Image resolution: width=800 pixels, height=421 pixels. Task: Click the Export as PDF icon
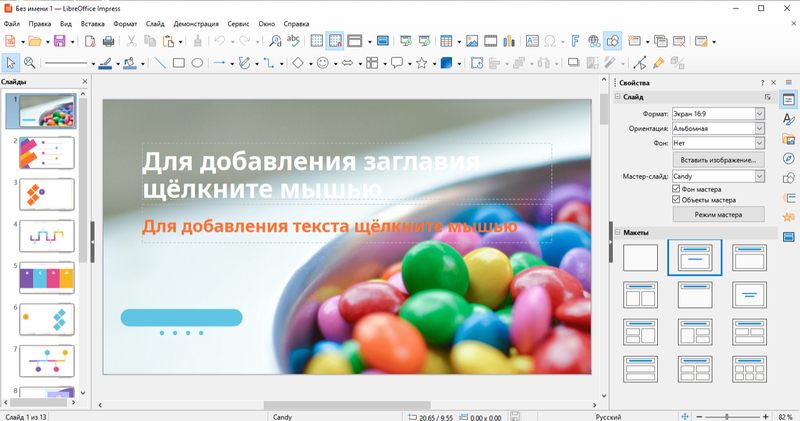(x=90, y=41)
